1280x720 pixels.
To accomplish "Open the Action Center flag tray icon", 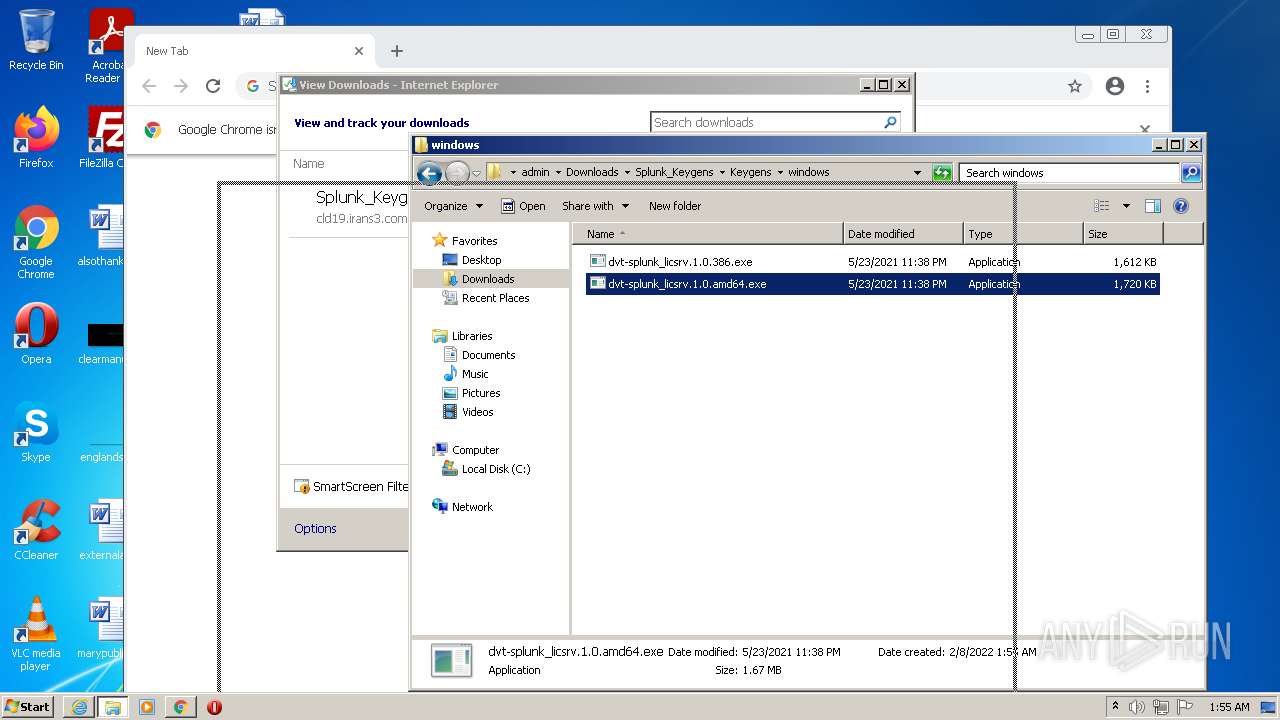I will (x=1185, y=707).
